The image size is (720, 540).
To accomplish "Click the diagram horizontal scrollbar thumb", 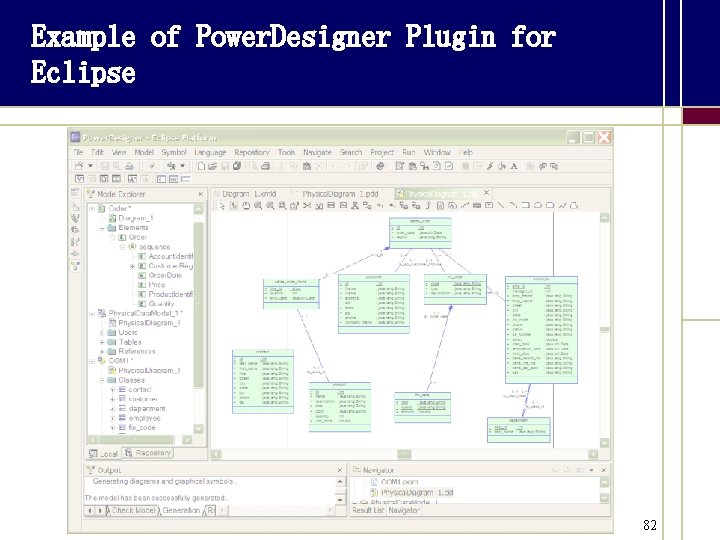I will pos(404,455).
